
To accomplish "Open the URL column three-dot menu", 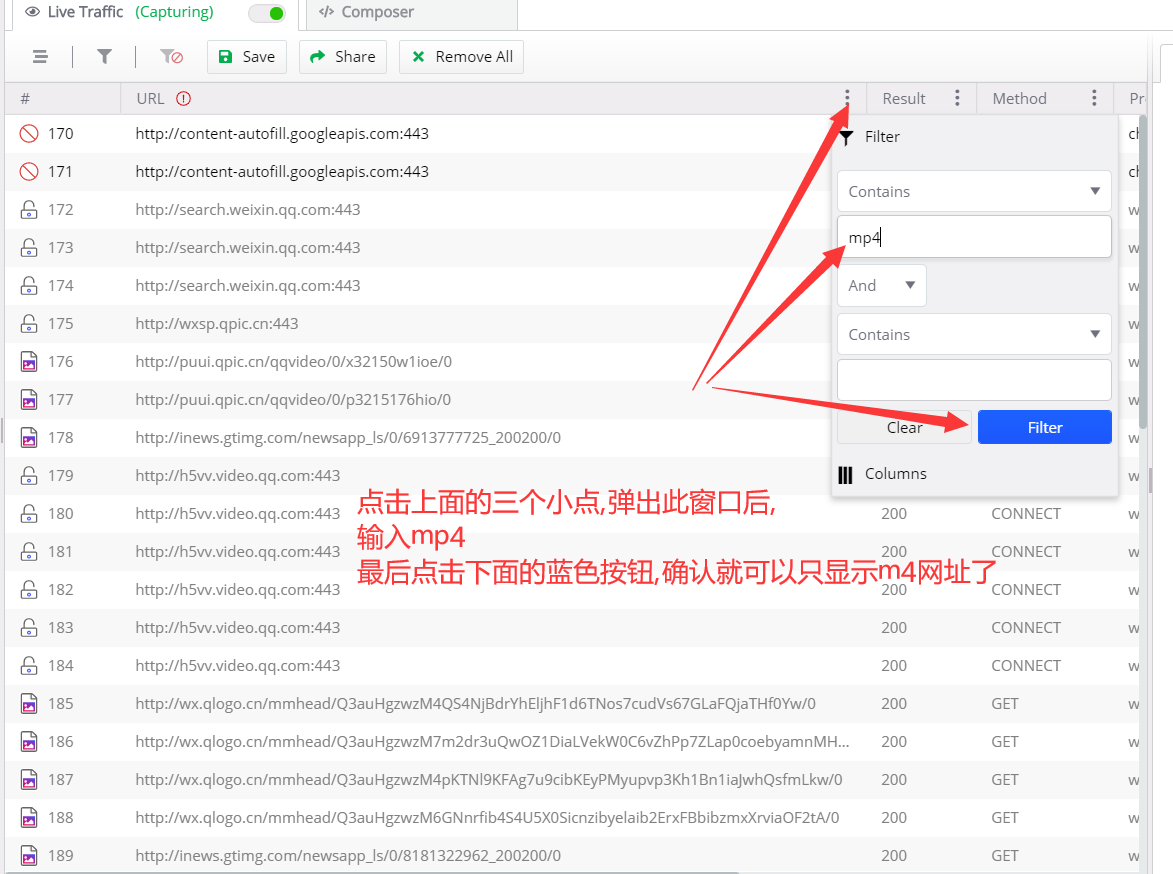I will coord(847,98).
